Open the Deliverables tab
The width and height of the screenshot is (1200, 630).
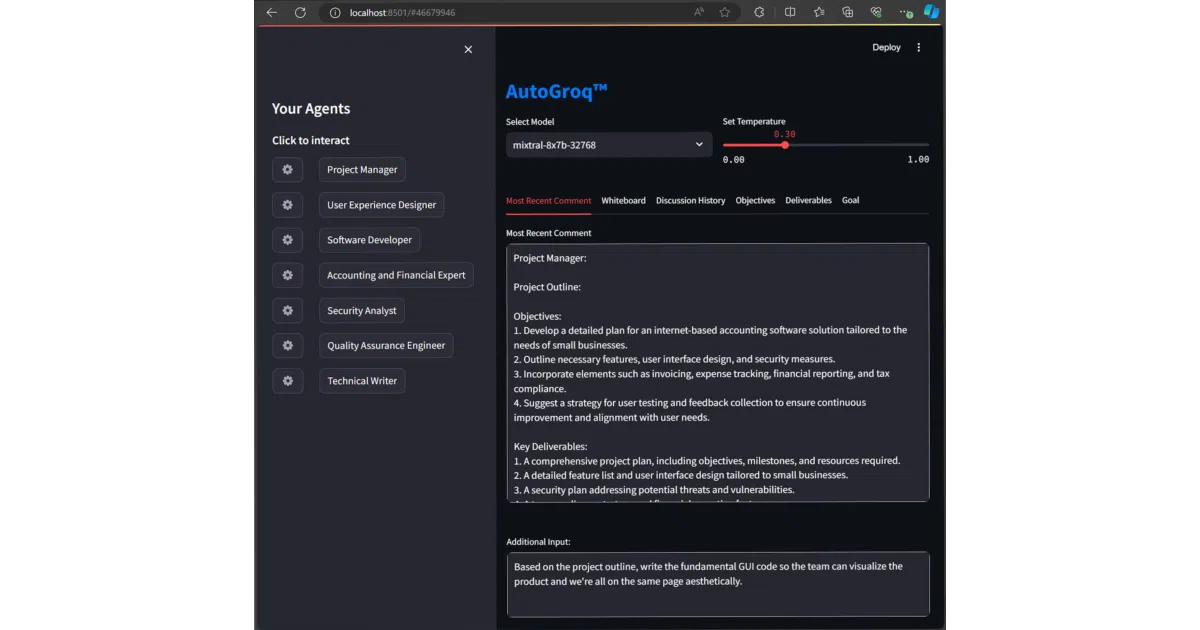click(808, 200)
